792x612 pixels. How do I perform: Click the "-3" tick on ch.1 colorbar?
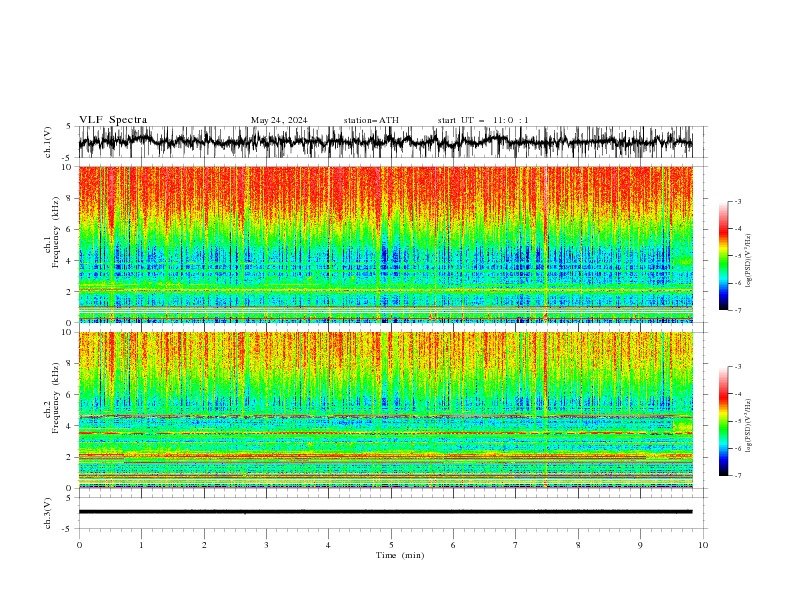[x=738, y=201]
